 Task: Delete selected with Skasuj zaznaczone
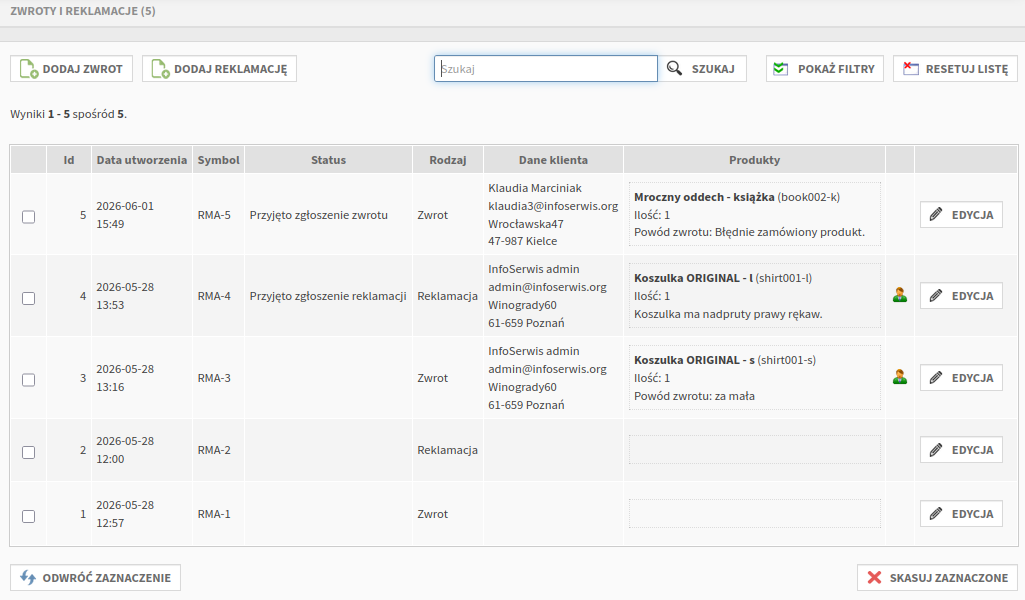click(937, 578)
